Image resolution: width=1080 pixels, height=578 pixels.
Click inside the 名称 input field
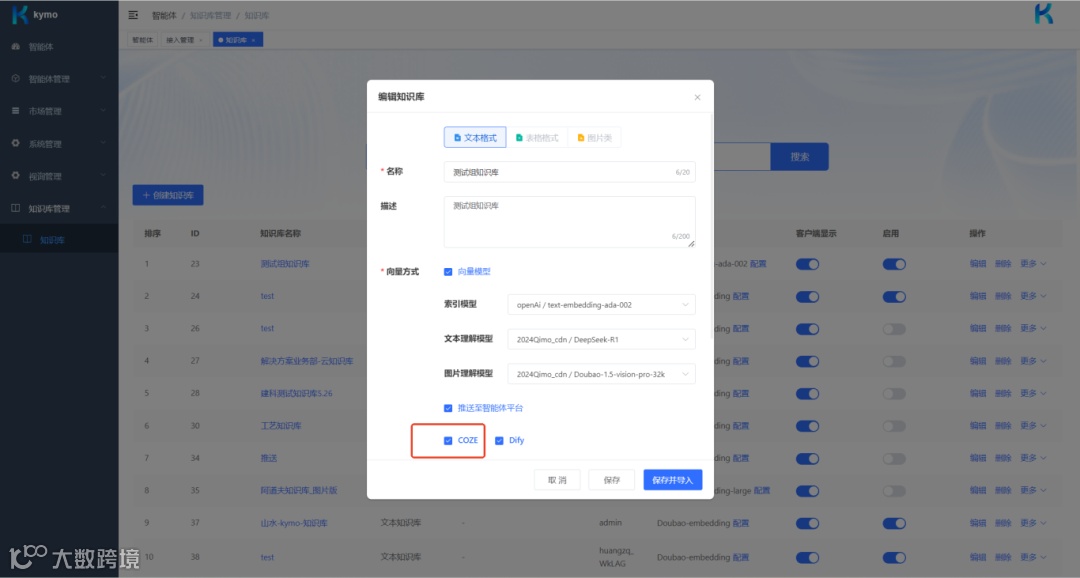pyautogui.click(x=569, y=171)
